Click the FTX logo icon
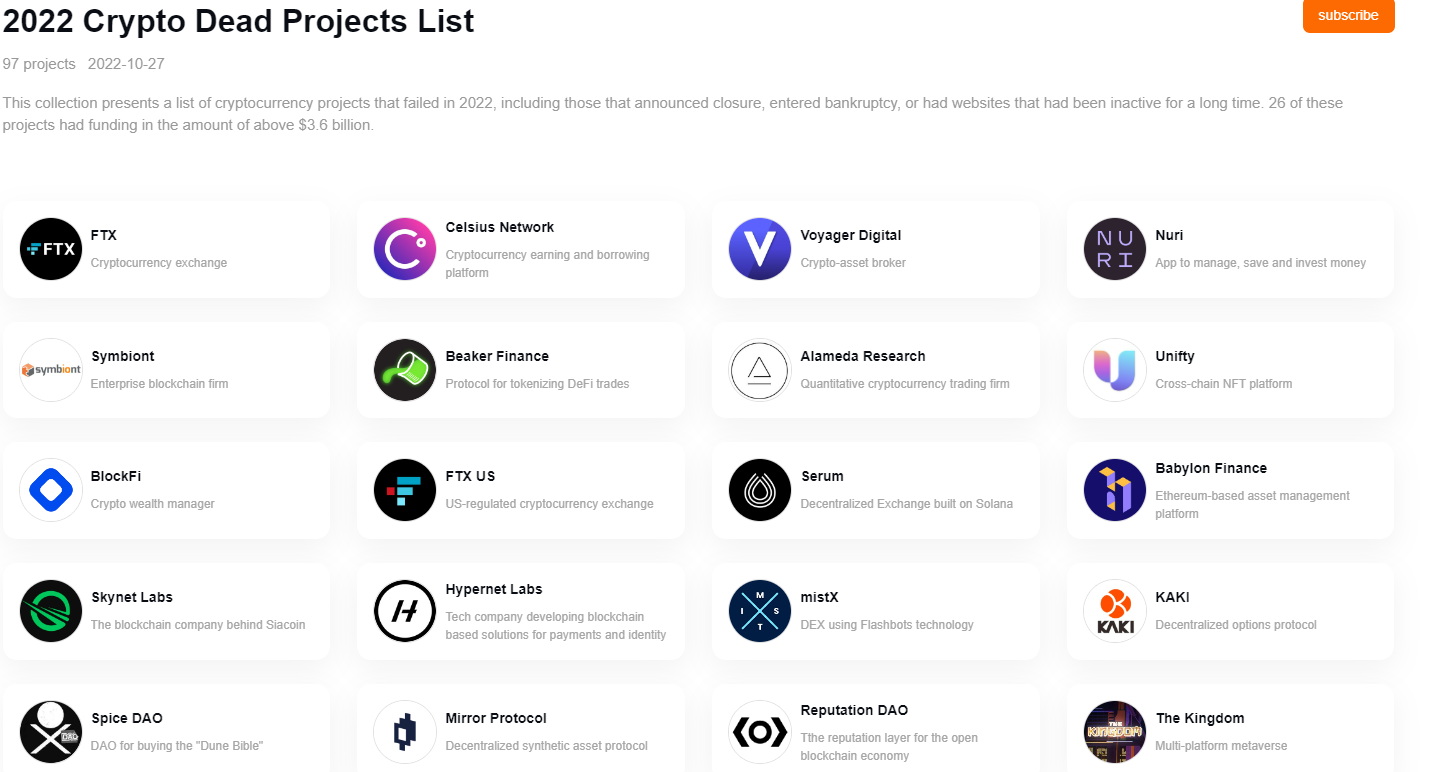The image size is (1445, 772). (x=51, y=249)
